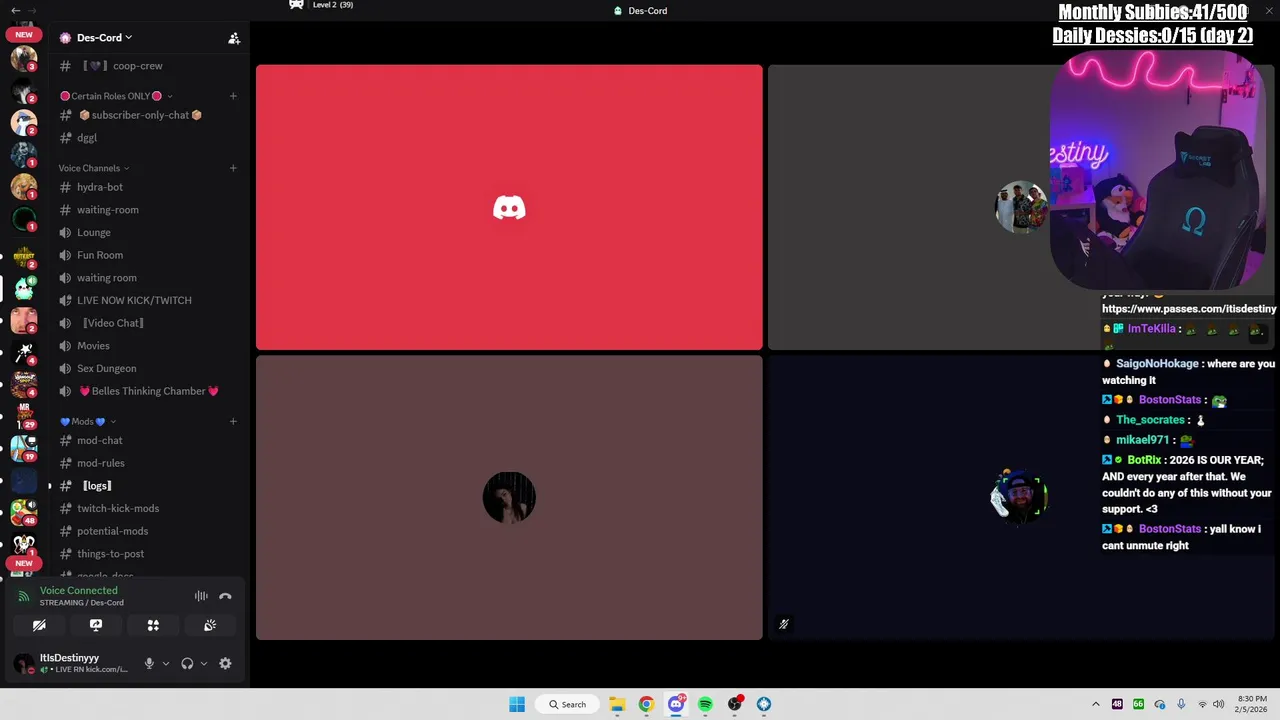Open File Explorer from taskbar

point(617,704)
